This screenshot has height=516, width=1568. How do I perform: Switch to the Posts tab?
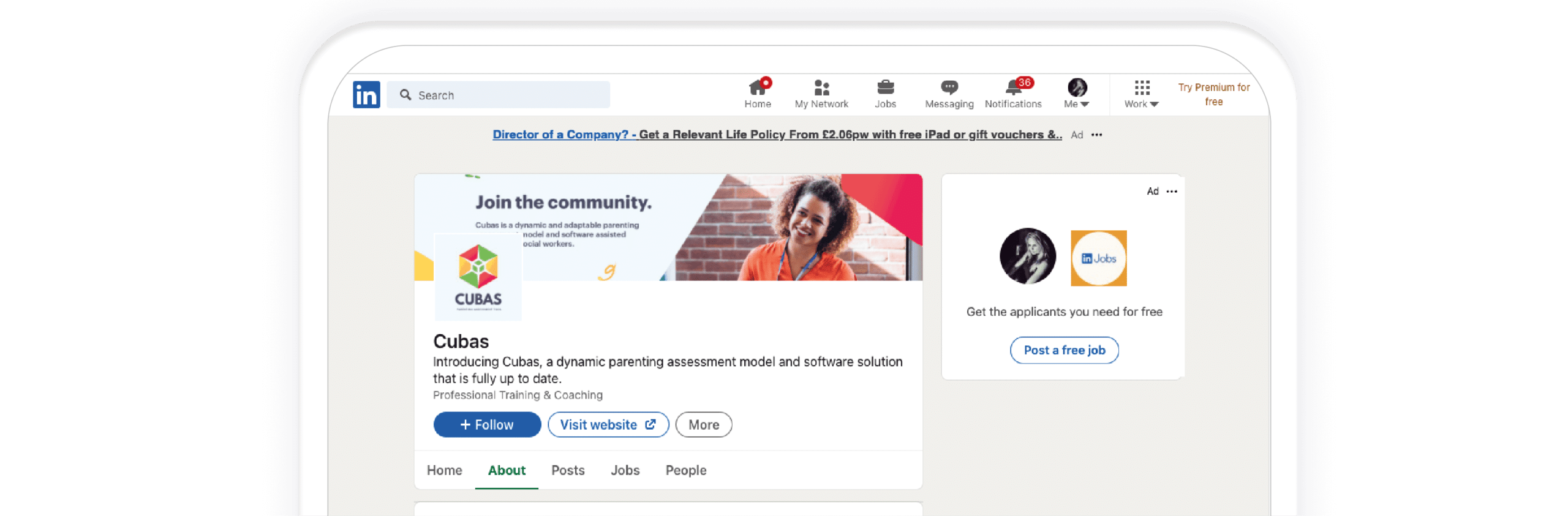[x=568, y=470]
